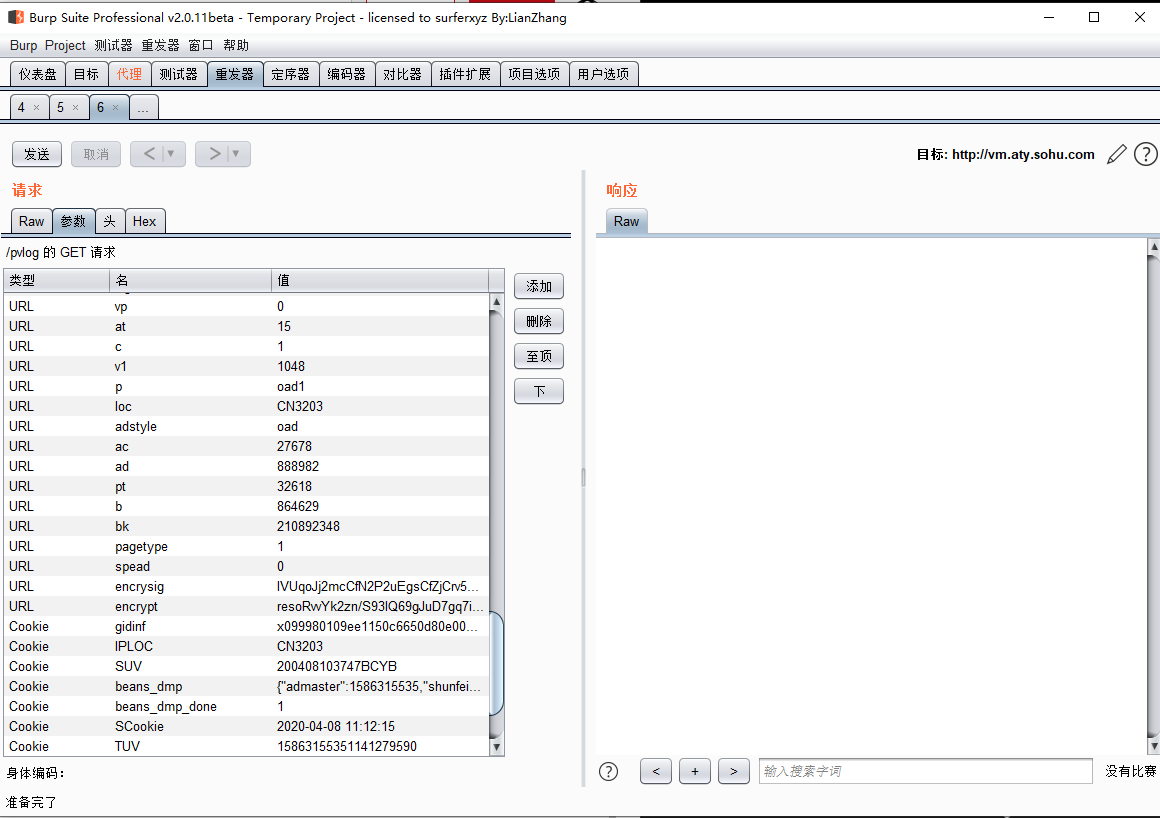Click the response search input field
The width and height of the screenshot is (1160, 818).
point(925,771)
